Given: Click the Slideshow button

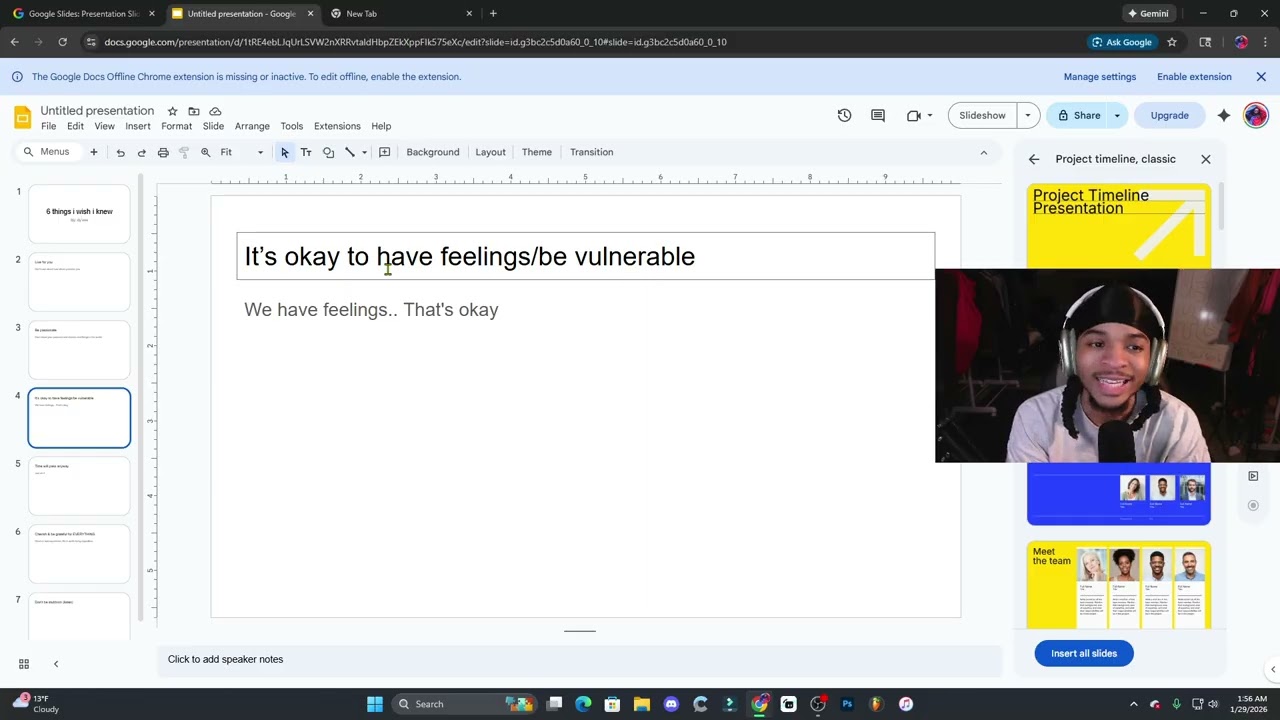Looking at the screenshot, I should (x=982, y=115).
